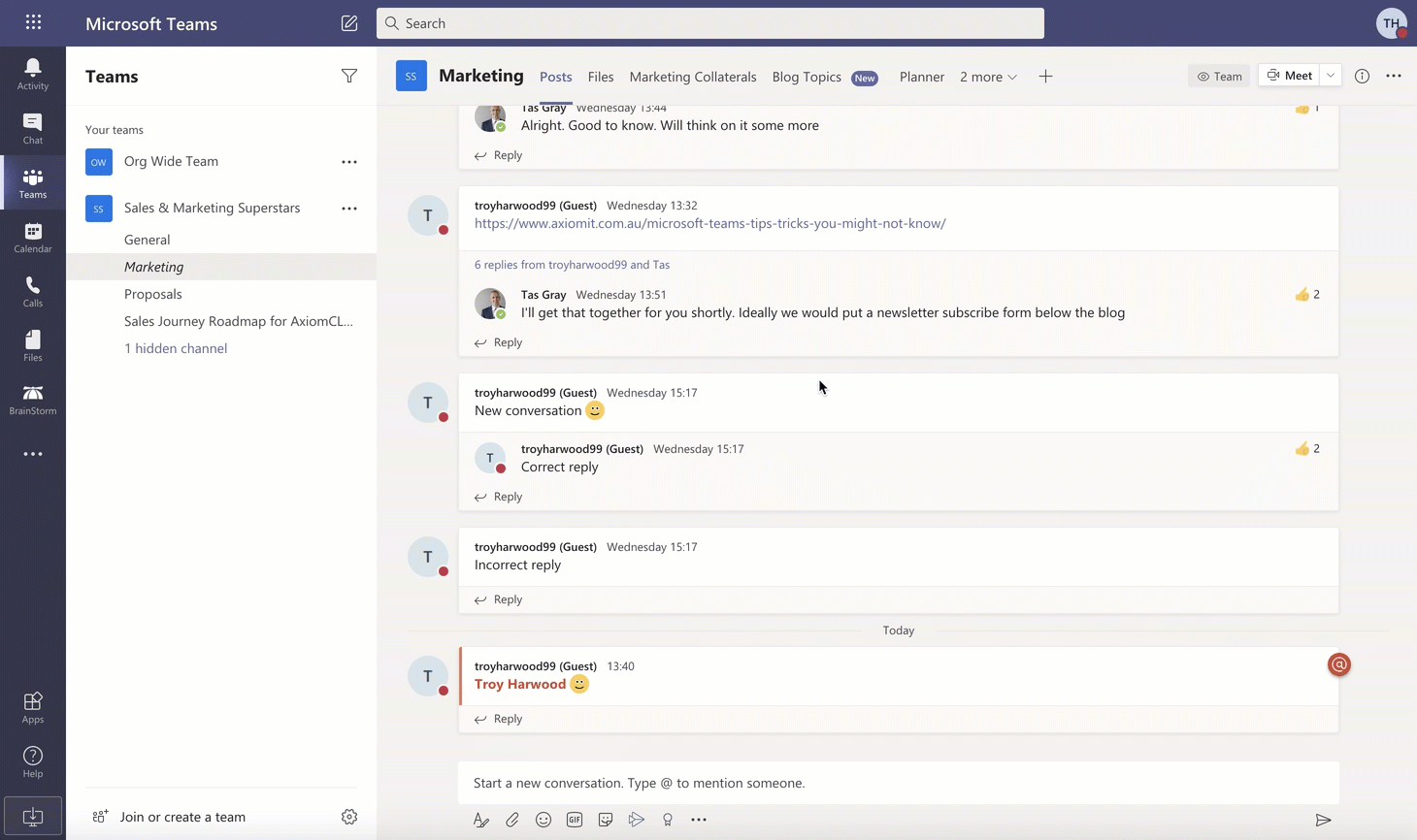The image size is (1417, 840).
Task: Click the Troy Harwood mention text
Action: click(520, 685)
